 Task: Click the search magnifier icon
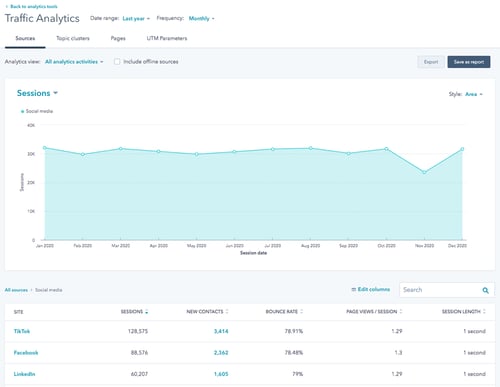[x=486, y=290]
